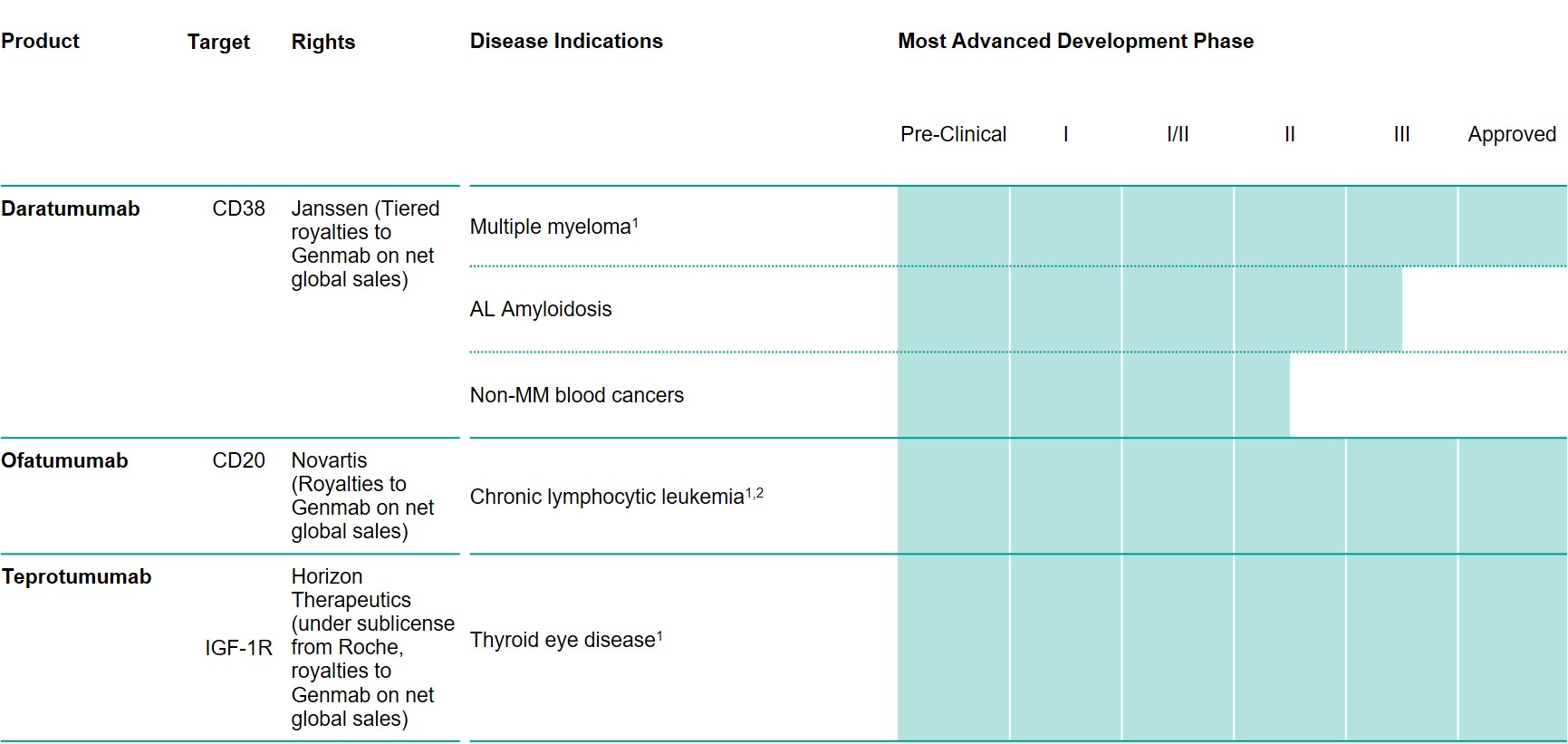Click the Teprotumumab product name
Image resolution: width=1568 pixels, height=744 pixels.
coord(76,577)
